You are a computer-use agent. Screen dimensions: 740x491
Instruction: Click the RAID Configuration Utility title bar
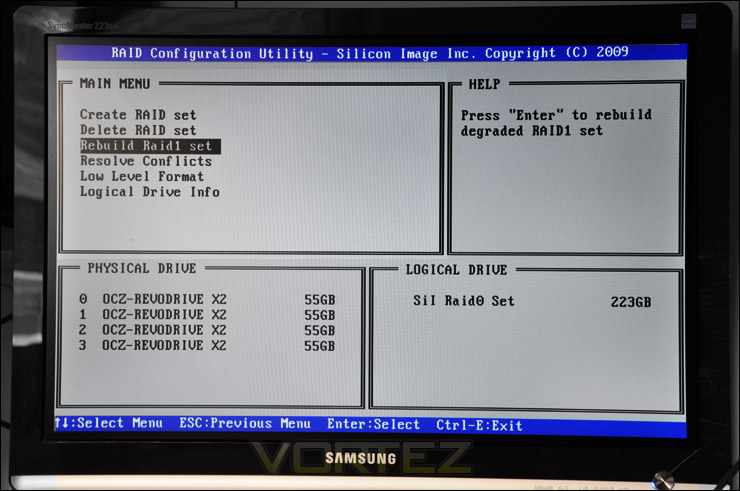[x=371, y=53]
